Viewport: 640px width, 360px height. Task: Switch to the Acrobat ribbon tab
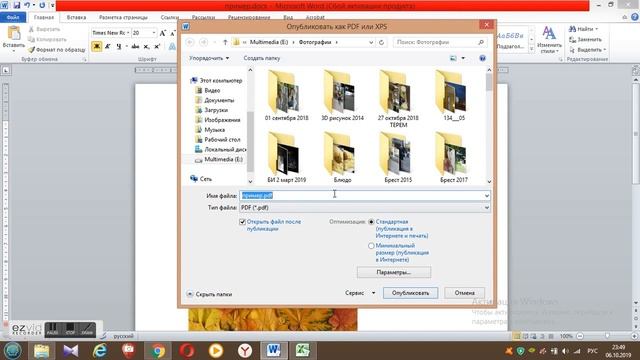[315, 17]
